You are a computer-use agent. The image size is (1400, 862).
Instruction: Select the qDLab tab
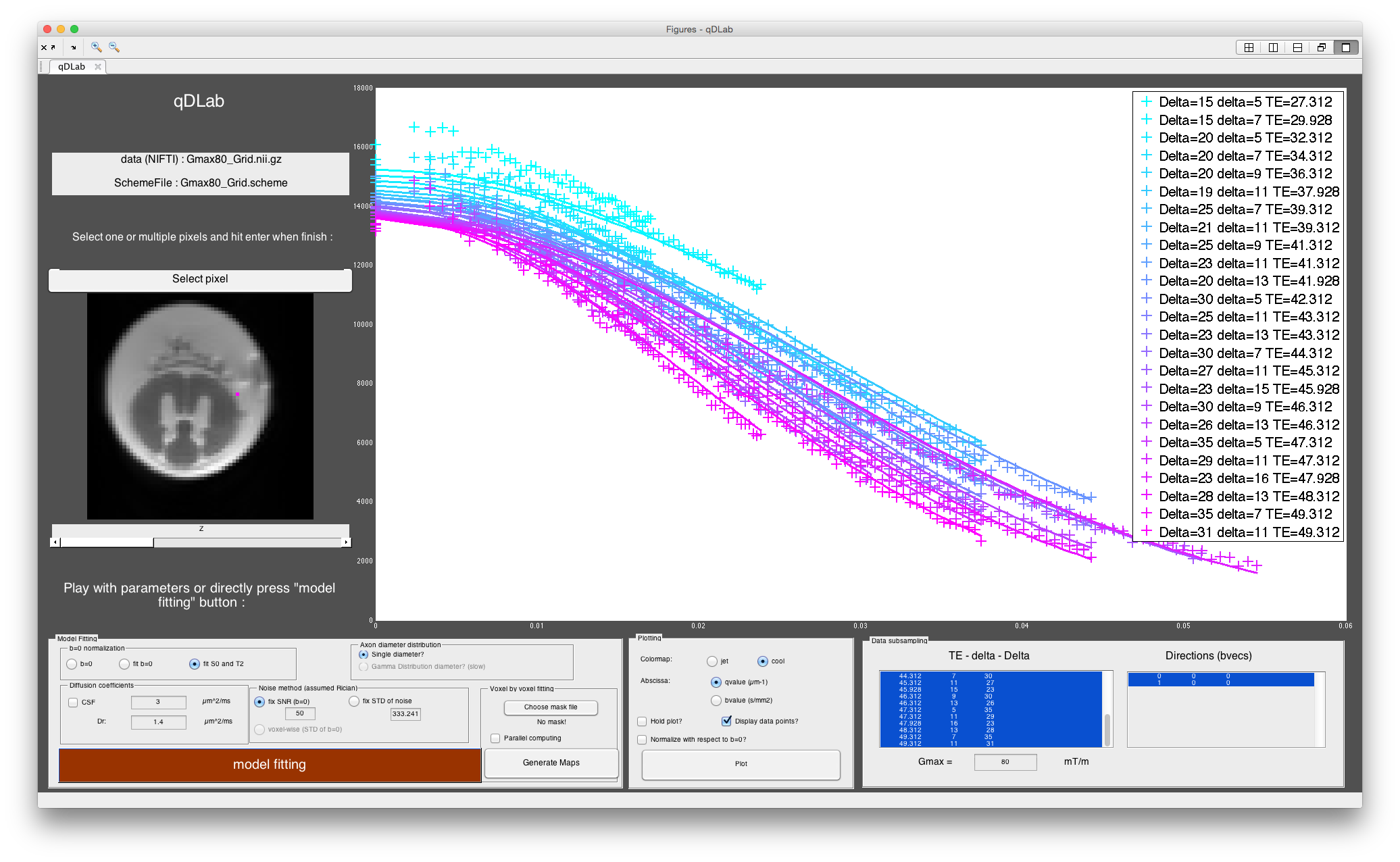pos(72,67)
